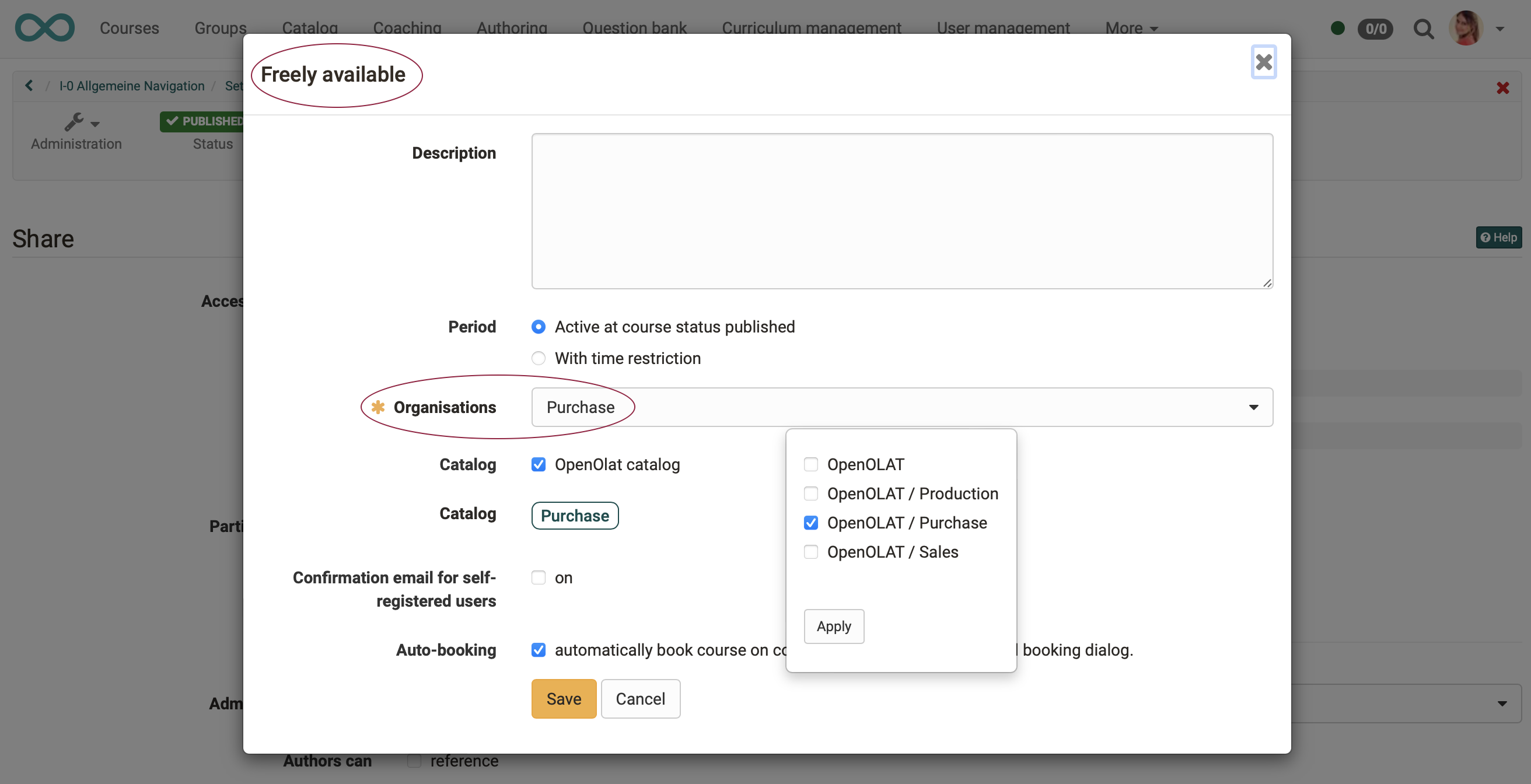Open the search magnifier icon
Viewport: 1531px width, 784px height.
pos(1423,29)
